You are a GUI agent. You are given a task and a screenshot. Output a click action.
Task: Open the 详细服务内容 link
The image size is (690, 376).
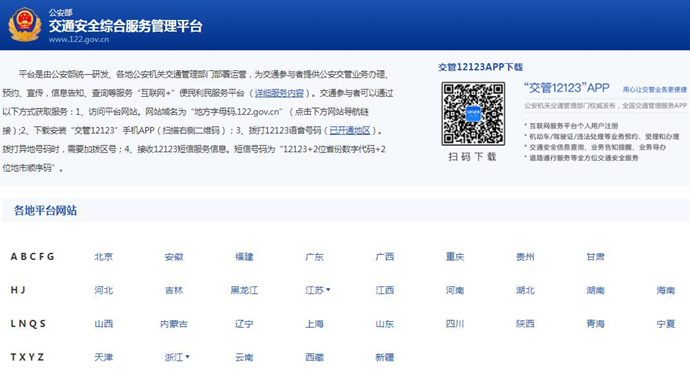point(279,93)
